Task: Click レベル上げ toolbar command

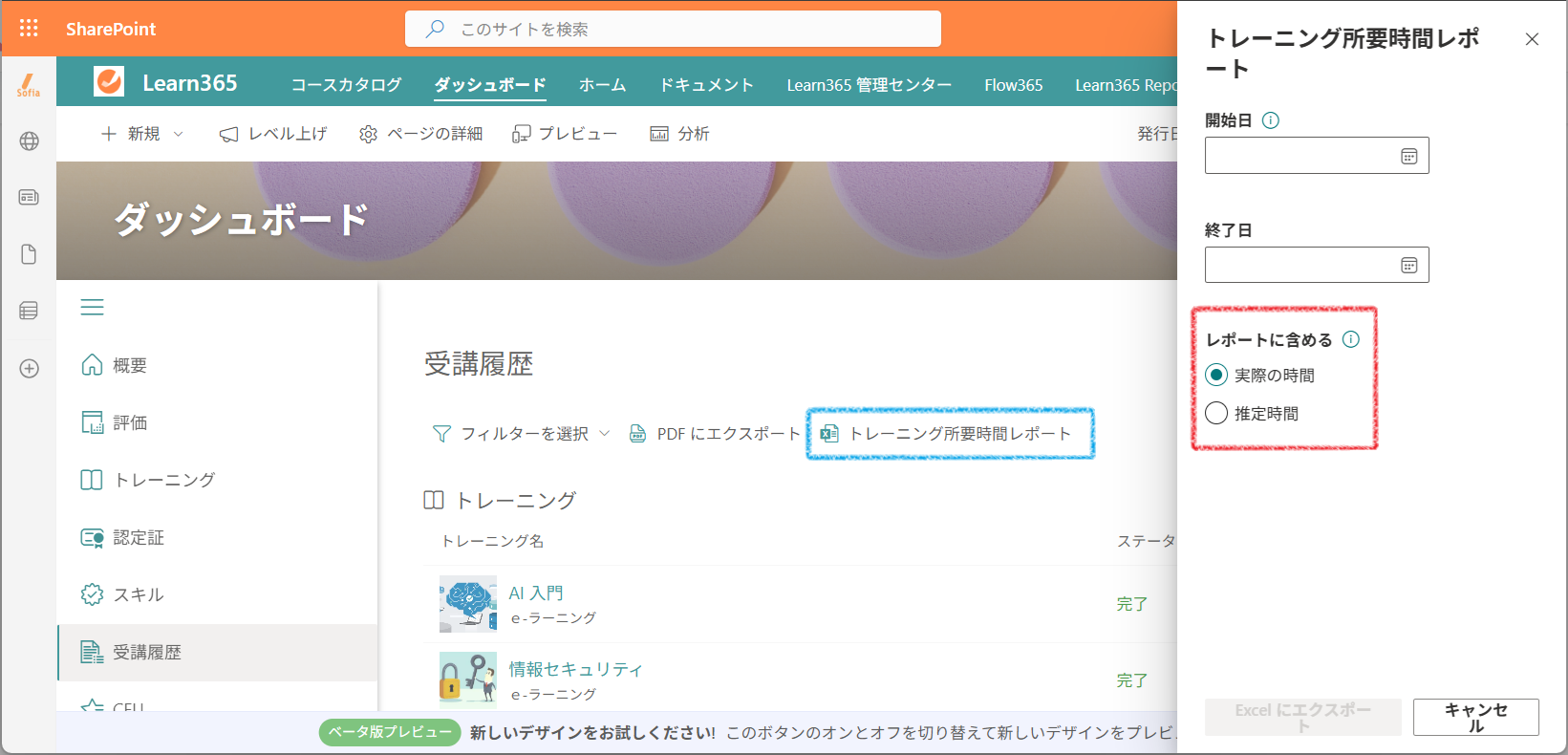Action: click(273, 134)
